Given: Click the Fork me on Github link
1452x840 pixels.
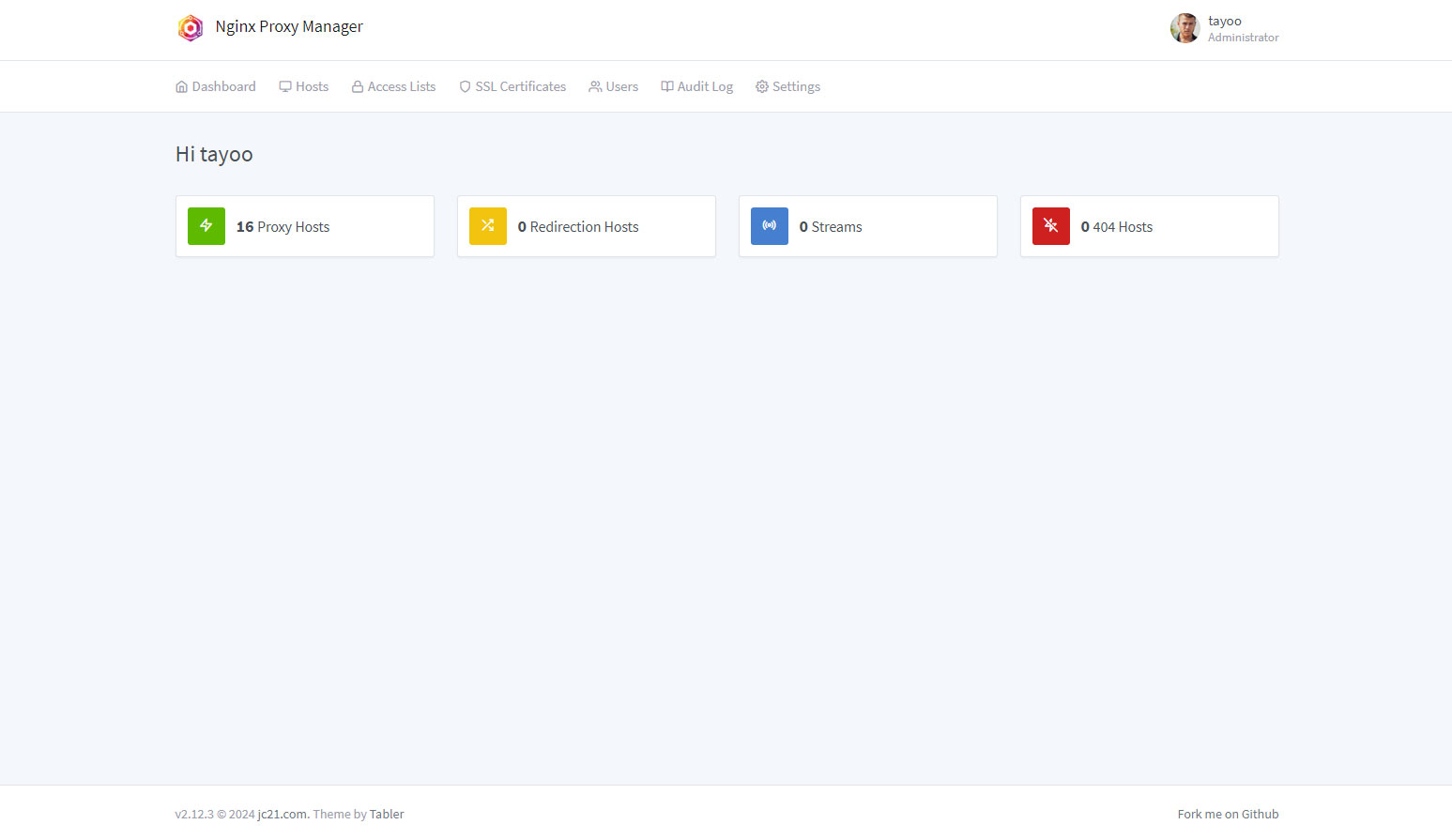Looking at the screenshot, I should pyautogui.click(x=1228, y=815).
